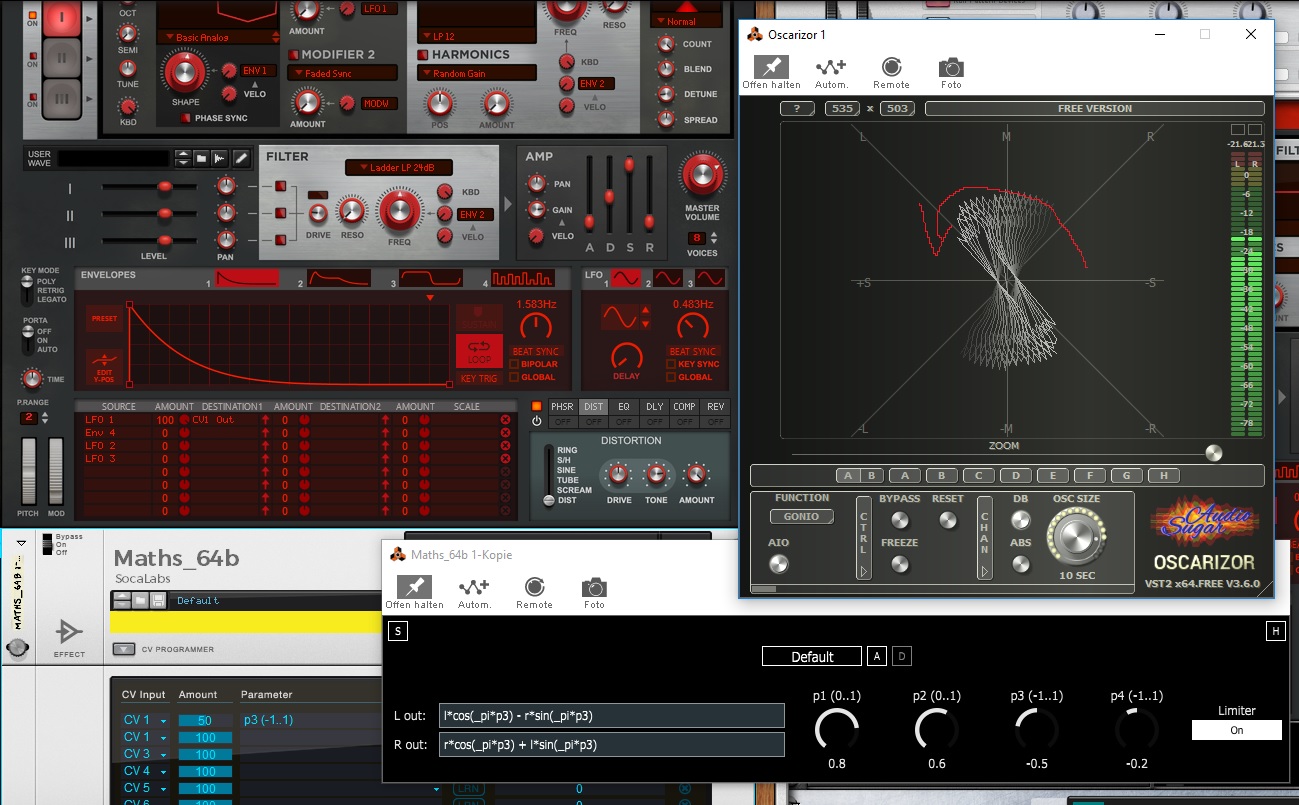Clear the Env 4 modulation row X
This screenshot has width=1299, height=805.
click(x=505, y=433)
